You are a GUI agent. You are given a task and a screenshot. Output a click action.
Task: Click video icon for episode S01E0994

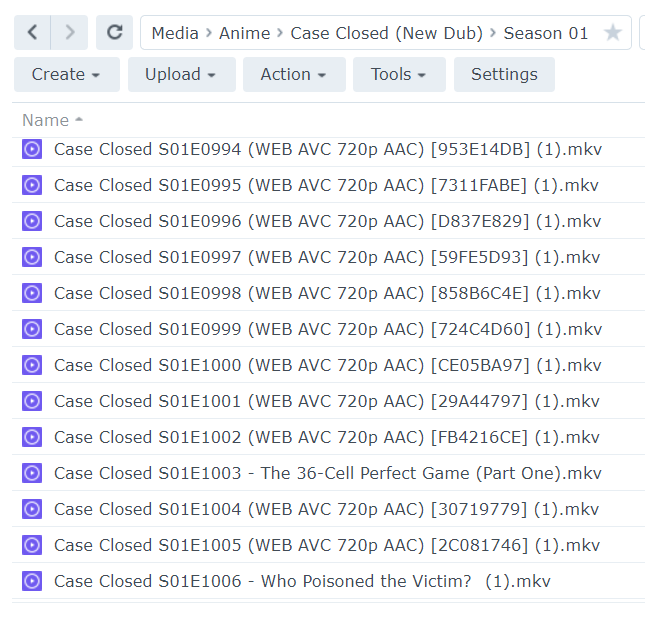(x=32, y=149)
